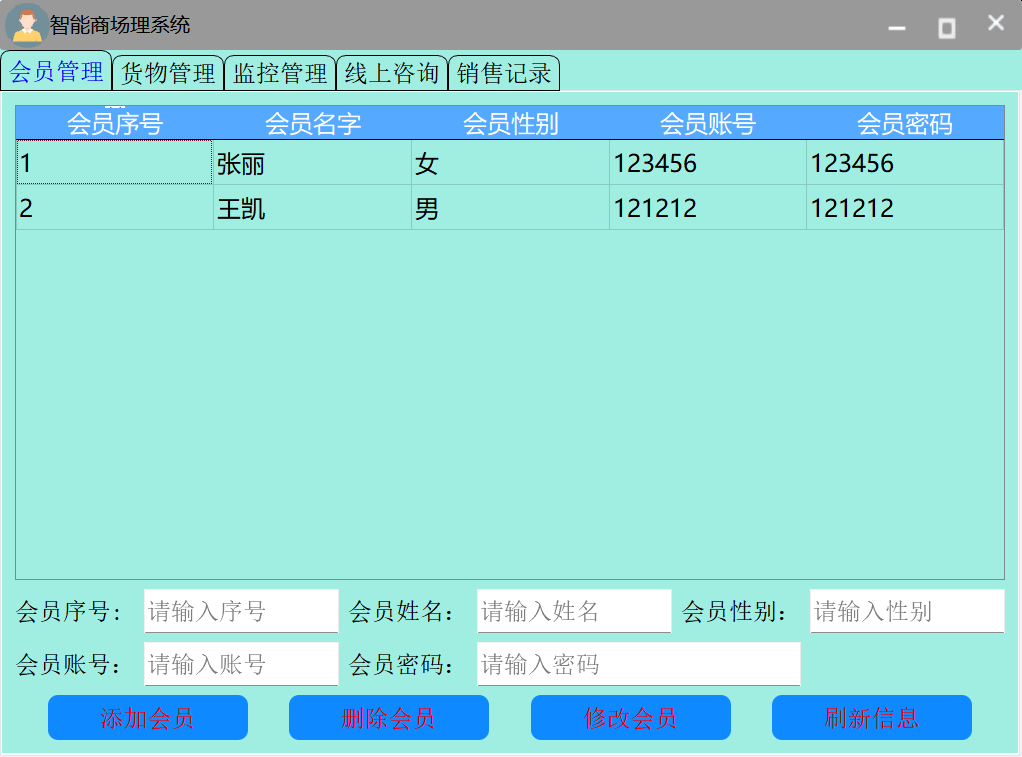The width and height of the screenshot is (1022, 757).
Task: Select 王凯's account cell 121212
Action: (x=708, y=207)
